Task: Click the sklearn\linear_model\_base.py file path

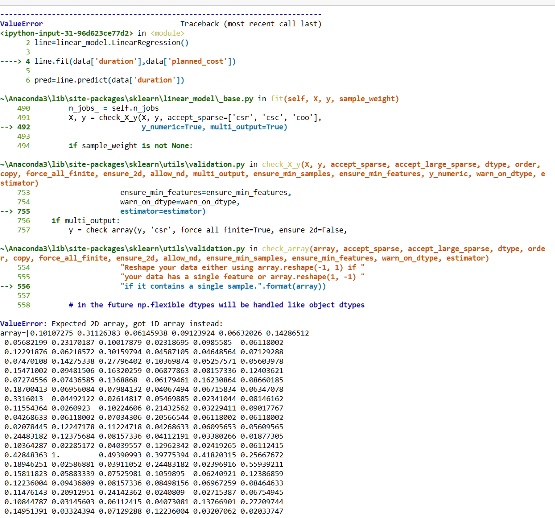Action: point(127,99)
